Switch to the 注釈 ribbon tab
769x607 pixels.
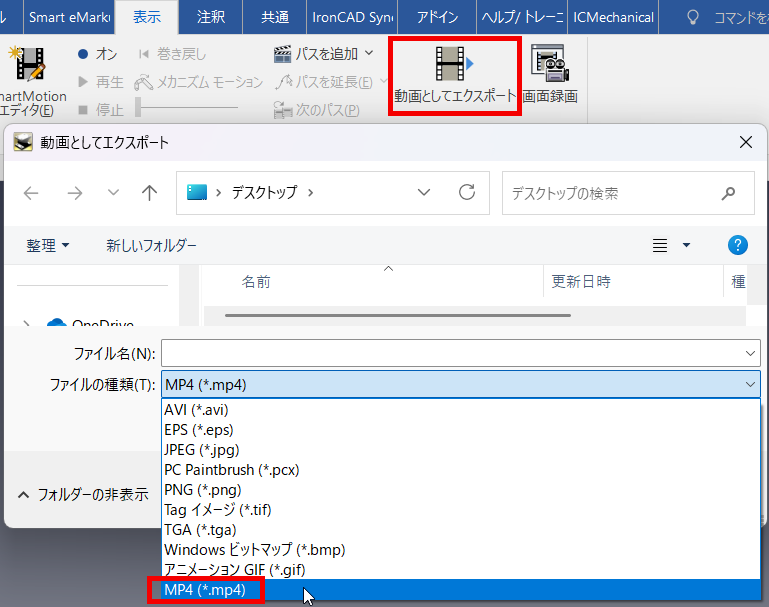tap(211, 17)
